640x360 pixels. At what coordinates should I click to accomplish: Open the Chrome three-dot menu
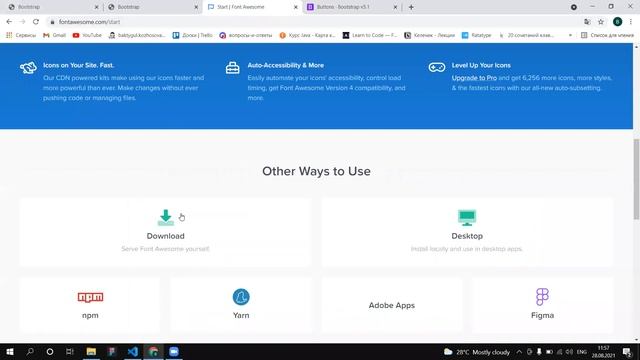pyautogui.click(x=631, y=22)
